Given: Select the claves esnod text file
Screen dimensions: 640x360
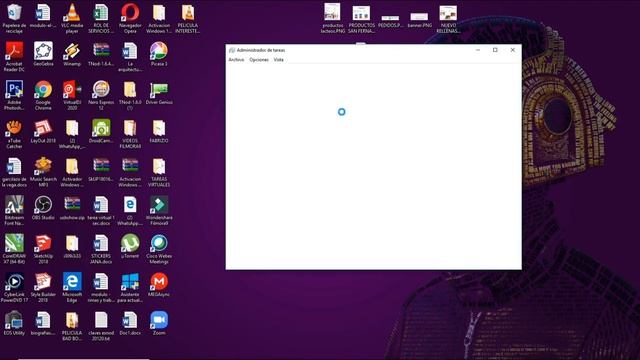Looking at the screenshot, I should [101, 326].
